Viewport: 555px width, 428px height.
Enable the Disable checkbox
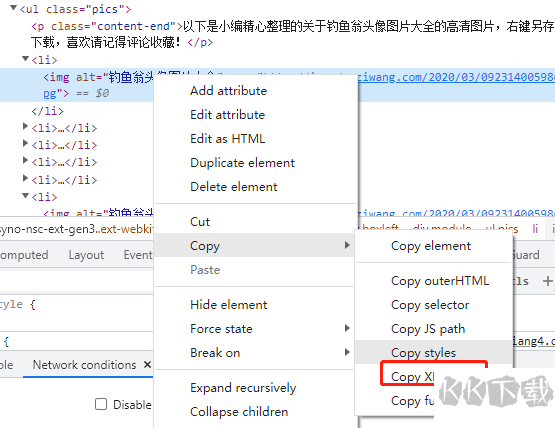click(x=101, y=404)
